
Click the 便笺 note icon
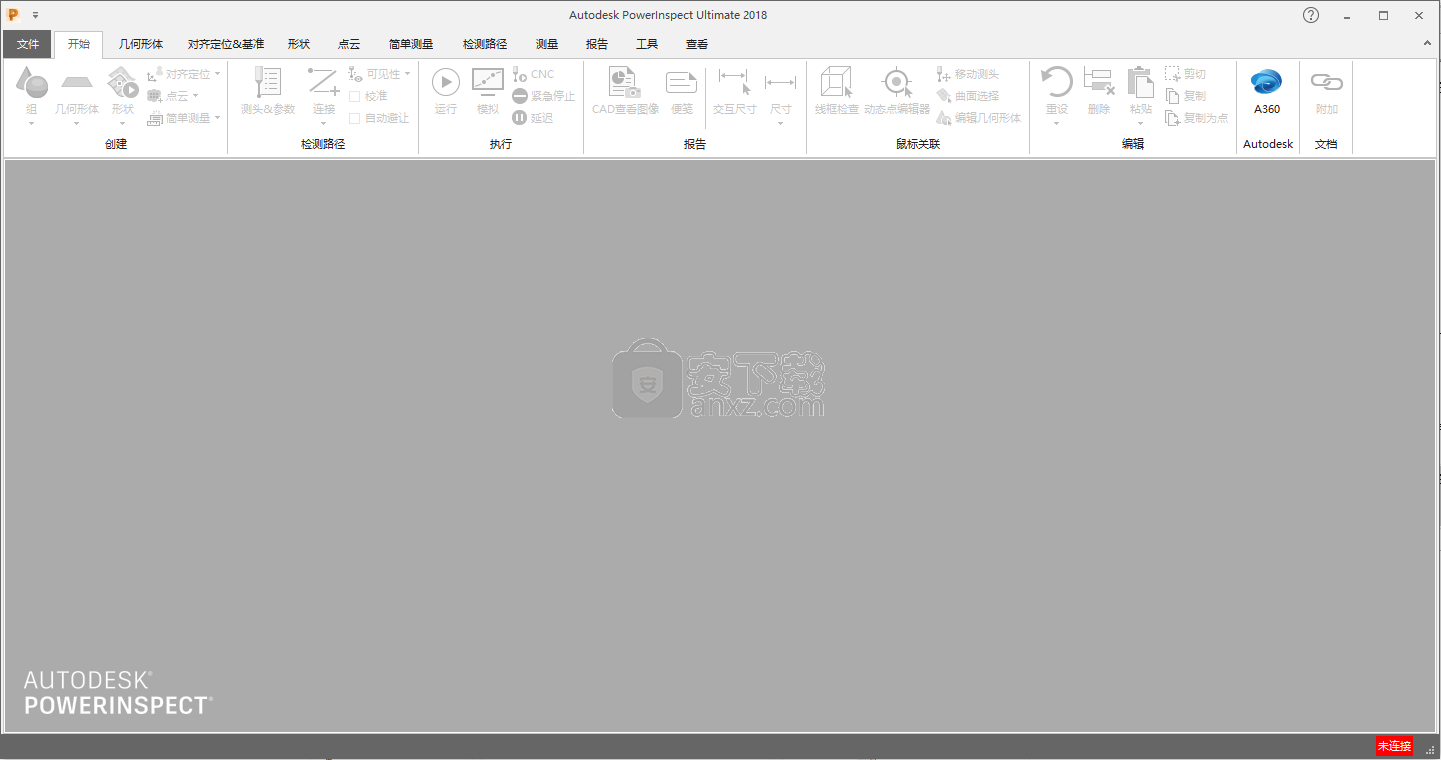click(682, 82)
